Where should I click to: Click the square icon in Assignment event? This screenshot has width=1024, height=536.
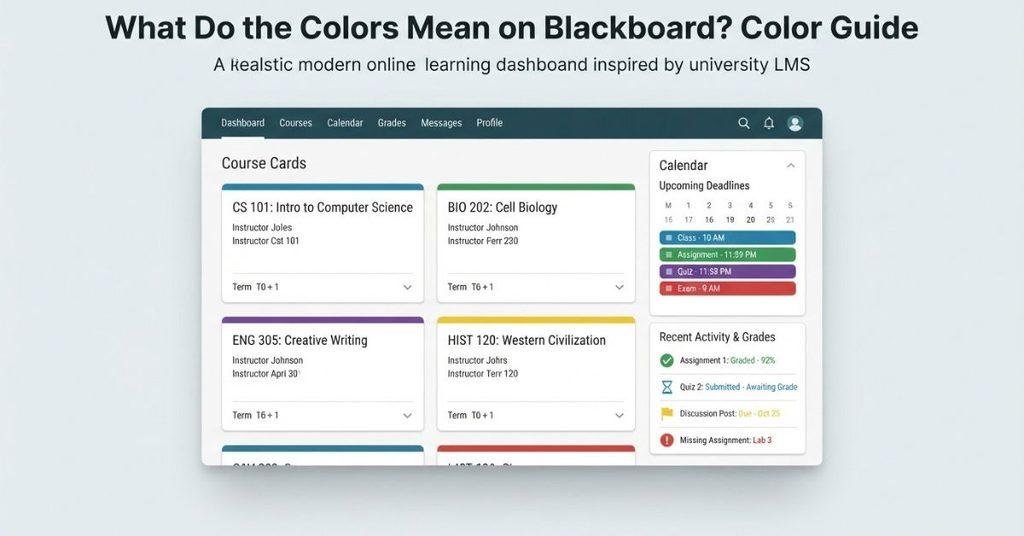[x=668, y=255]
